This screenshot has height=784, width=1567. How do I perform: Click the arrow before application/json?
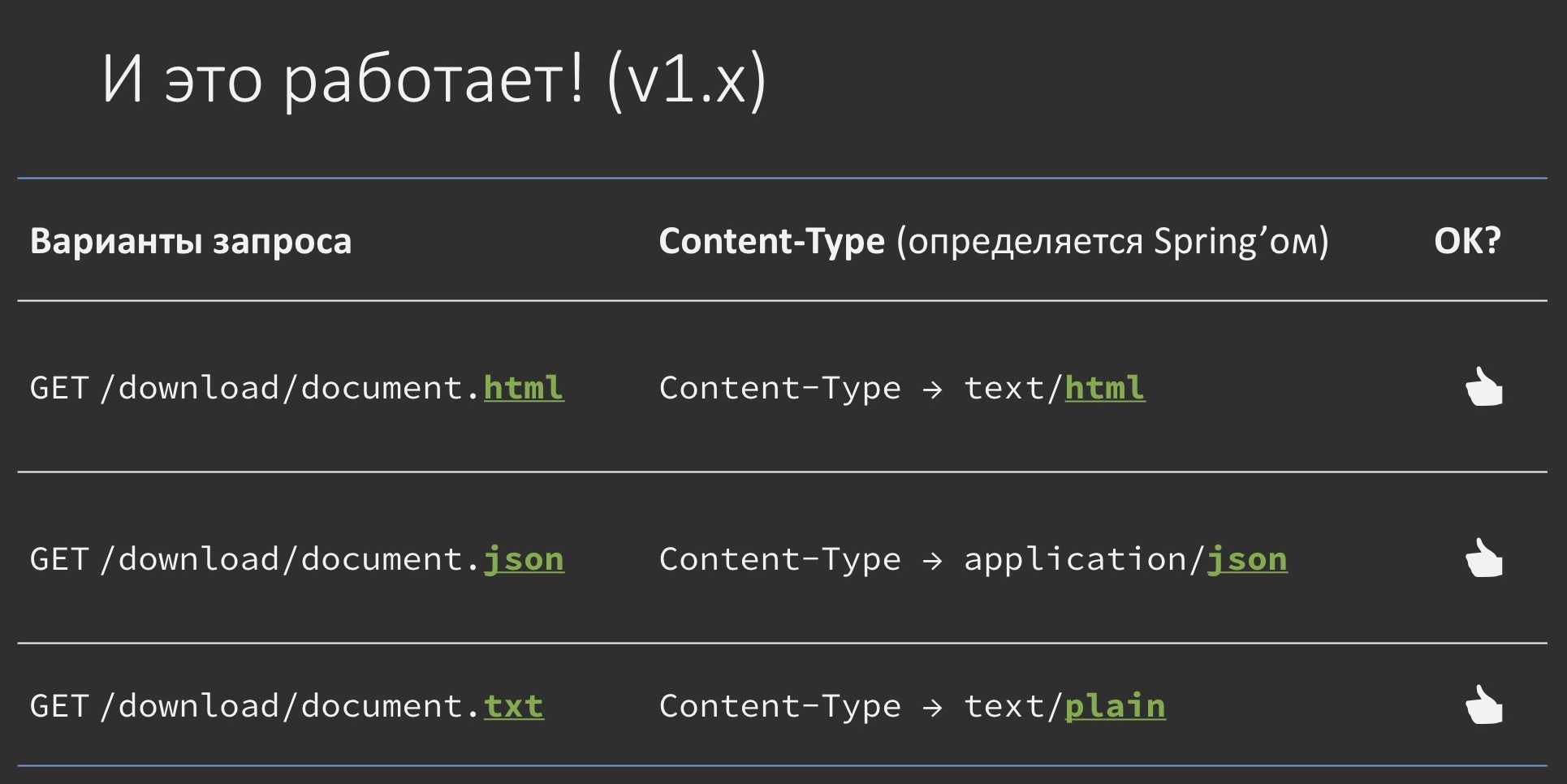click(932, 561)
